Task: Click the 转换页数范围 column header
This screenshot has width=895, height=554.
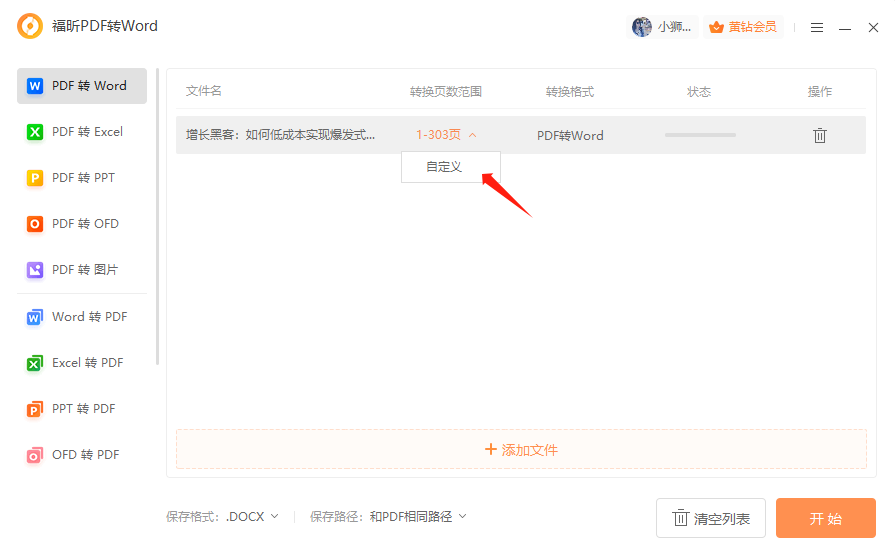Action: point(446,92)
